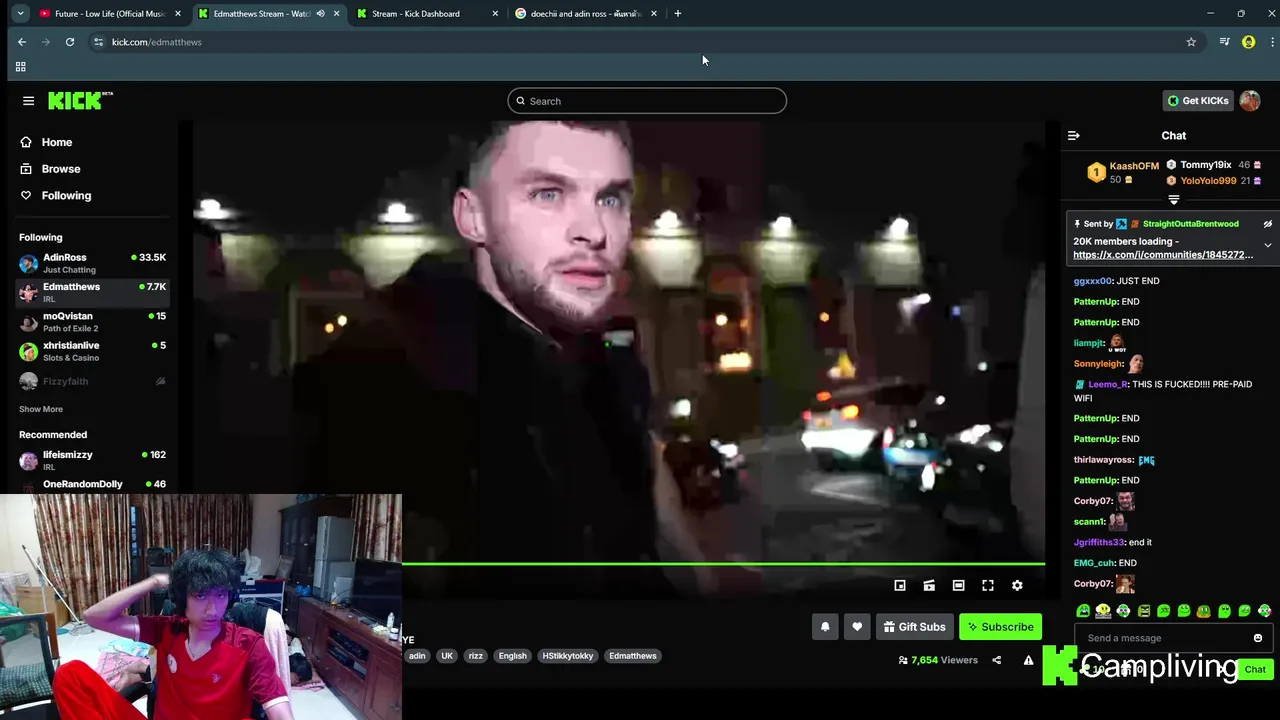The height and width of the screenshot is (720, 1280).
Task: Mute the Edmatthews Stream tab audio icon
Action: [320, 14]
